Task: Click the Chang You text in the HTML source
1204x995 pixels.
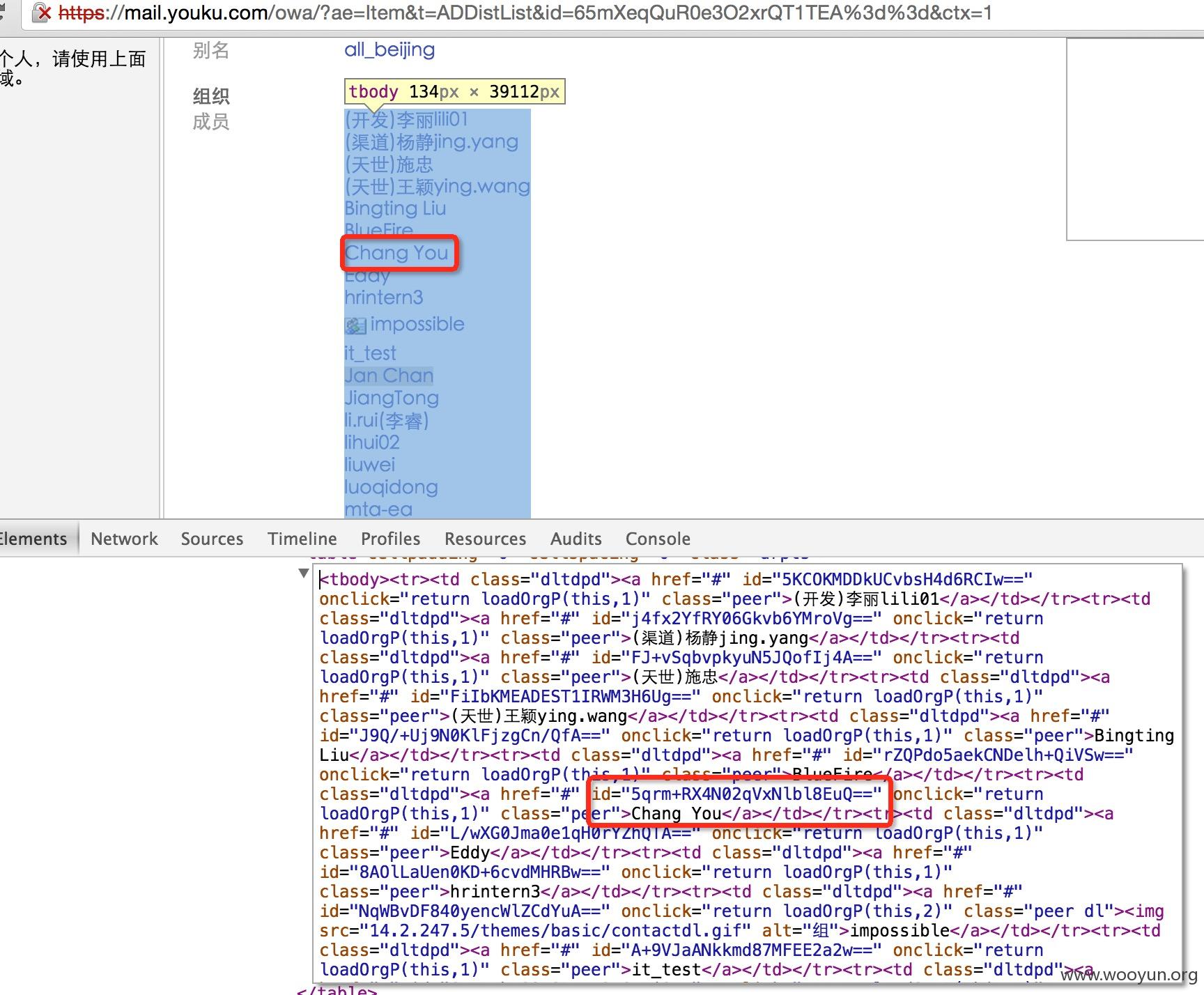Action: 676,813
